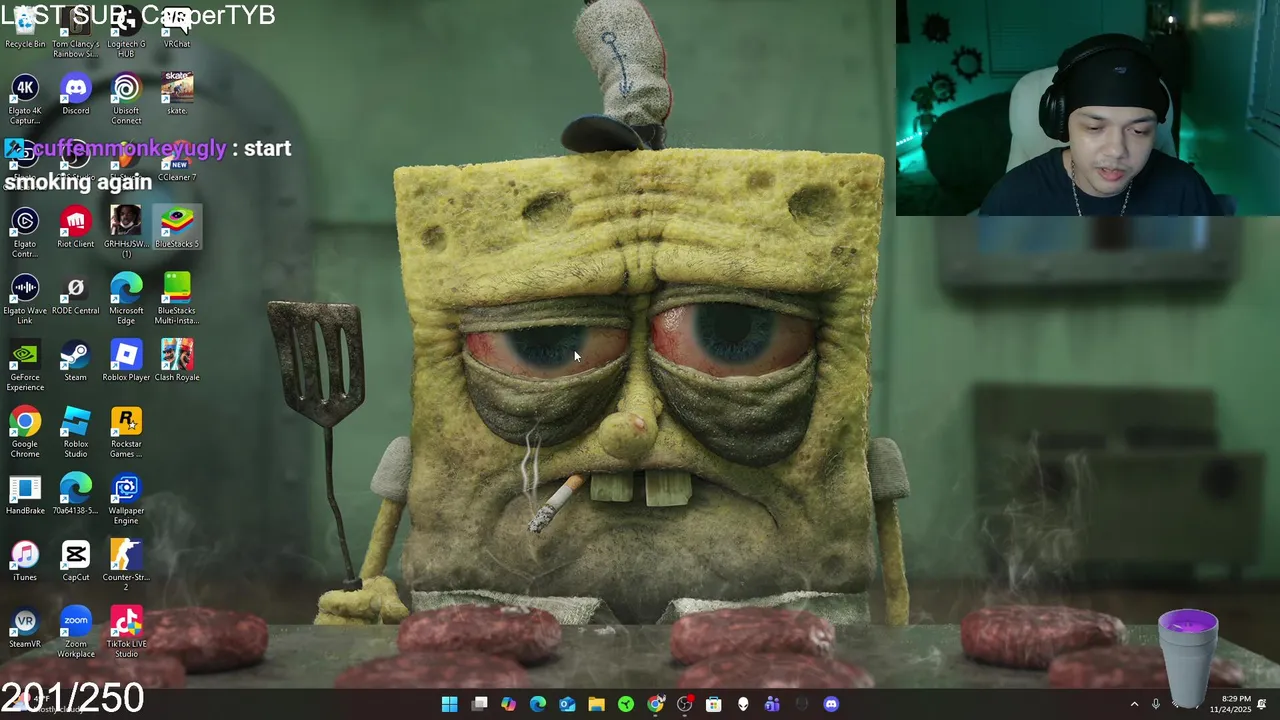This screenshot has width=1280, height=720.
Task: Launch Copilot from the taskbar
Action: coord(509,704)
